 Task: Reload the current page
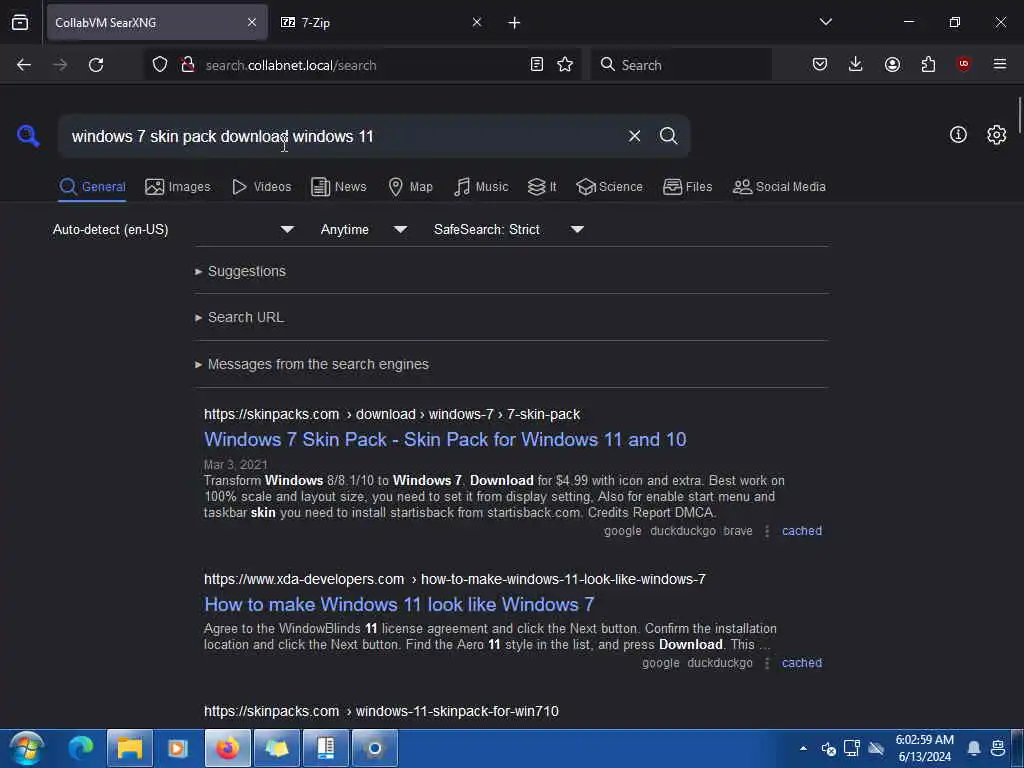96,65
